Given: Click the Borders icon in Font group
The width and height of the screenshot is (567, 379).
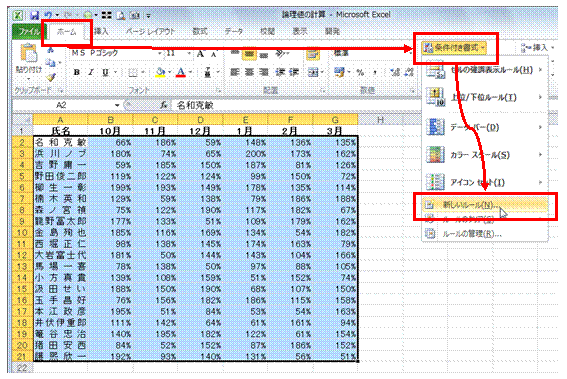Looking at the screenshot, I should tap(133, 73).
